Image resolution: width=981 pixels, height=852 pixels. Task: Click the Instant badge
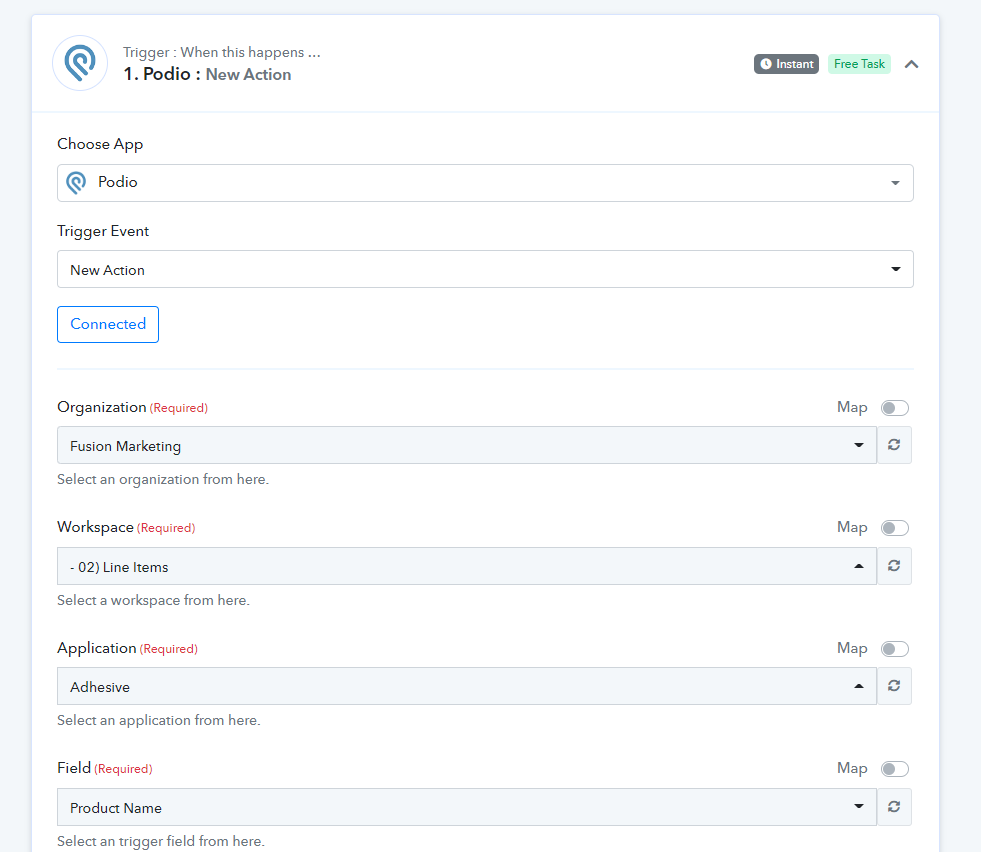[786, 64]
